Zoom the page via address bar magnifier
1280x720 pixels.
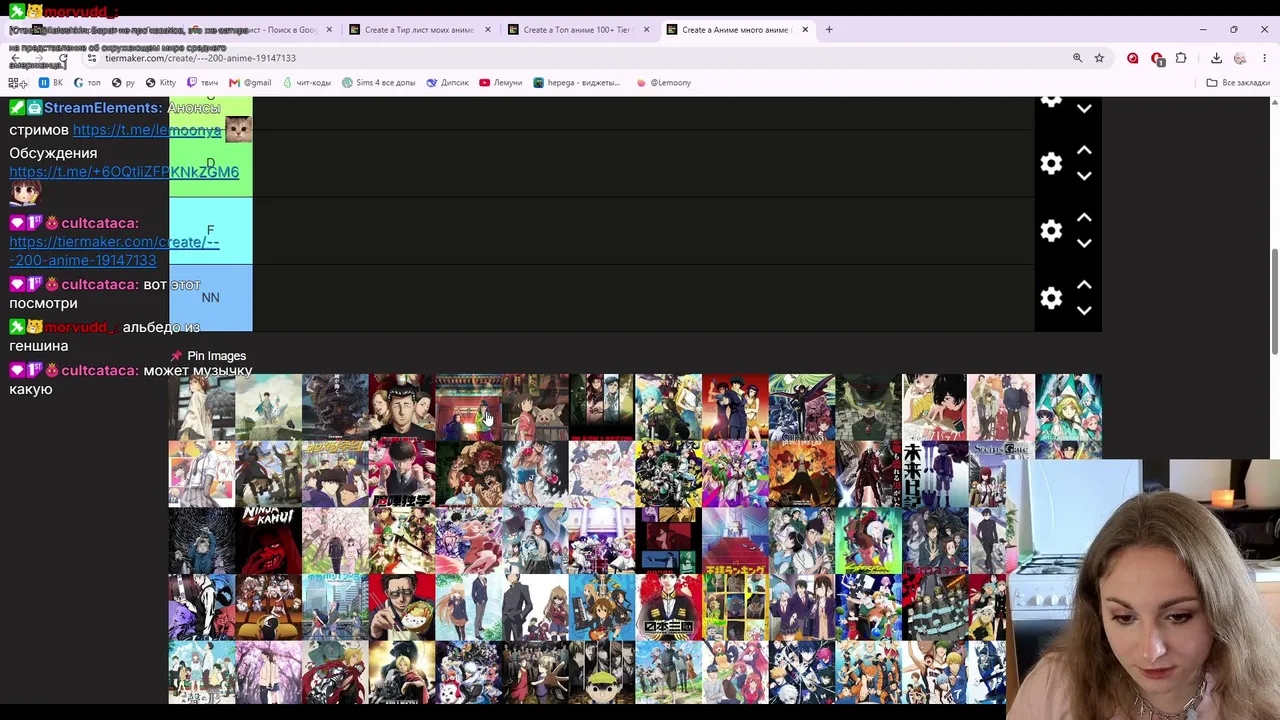click(x=1077, y=58)
